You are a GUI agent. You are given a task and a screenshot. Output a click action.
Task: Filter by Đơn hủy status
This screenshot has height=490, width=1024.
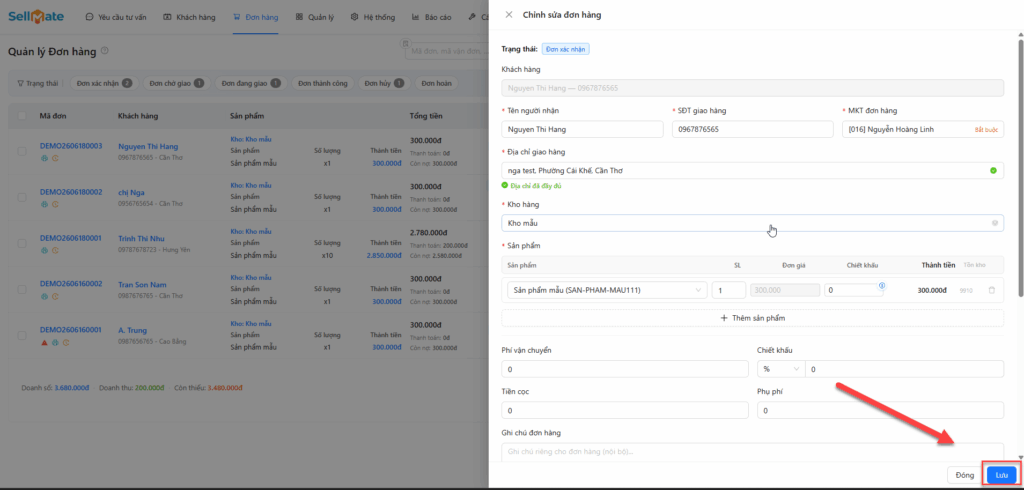[x=384, y=84]
